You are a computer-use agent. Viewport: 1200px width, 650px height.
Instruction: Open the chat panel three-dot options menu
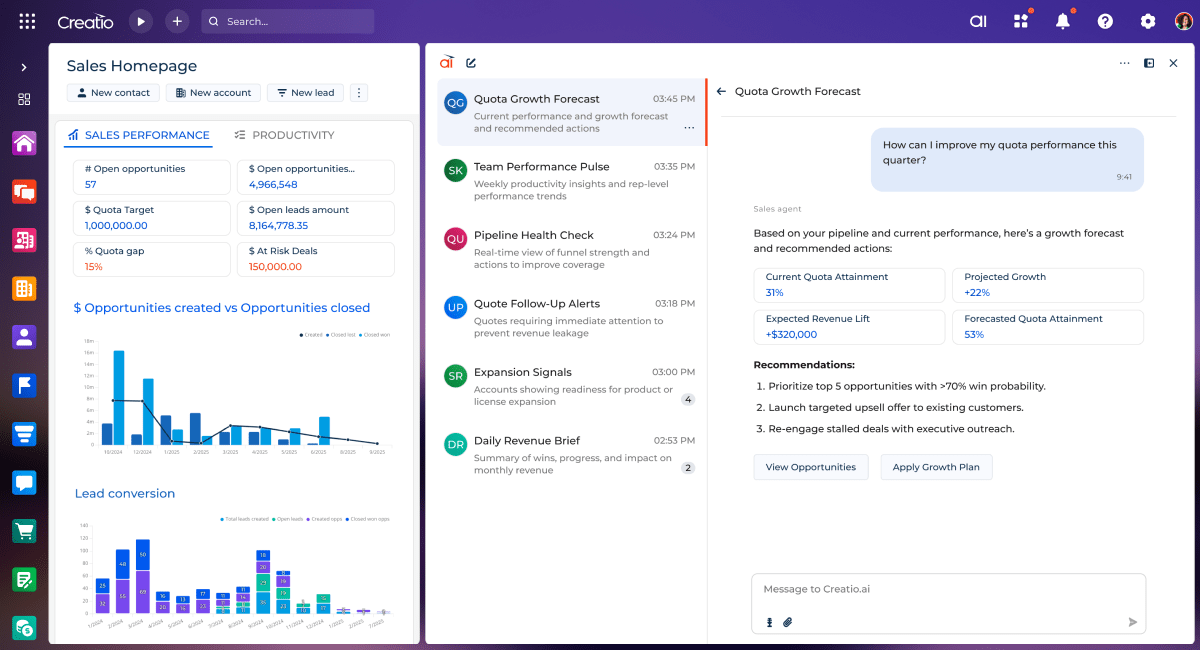tap(1124, 63)
